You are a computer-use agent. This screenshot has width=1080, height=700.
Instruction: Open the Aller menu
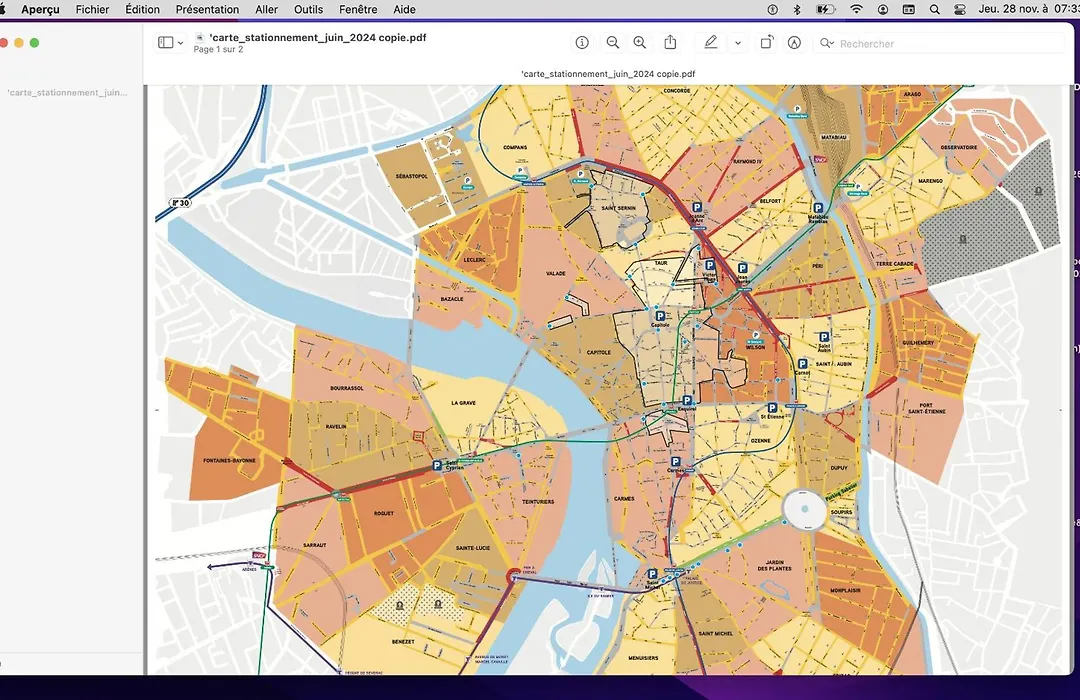point(267,10)
